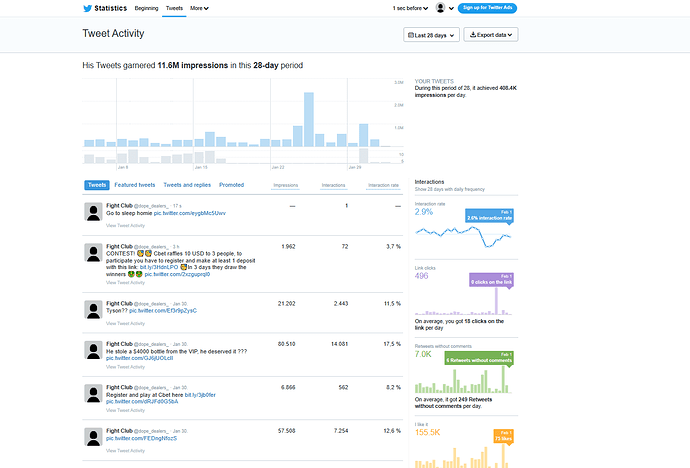The image size is (690, 468).
Task: Open the Export data dropdown
Action: (x=491, y=34)
